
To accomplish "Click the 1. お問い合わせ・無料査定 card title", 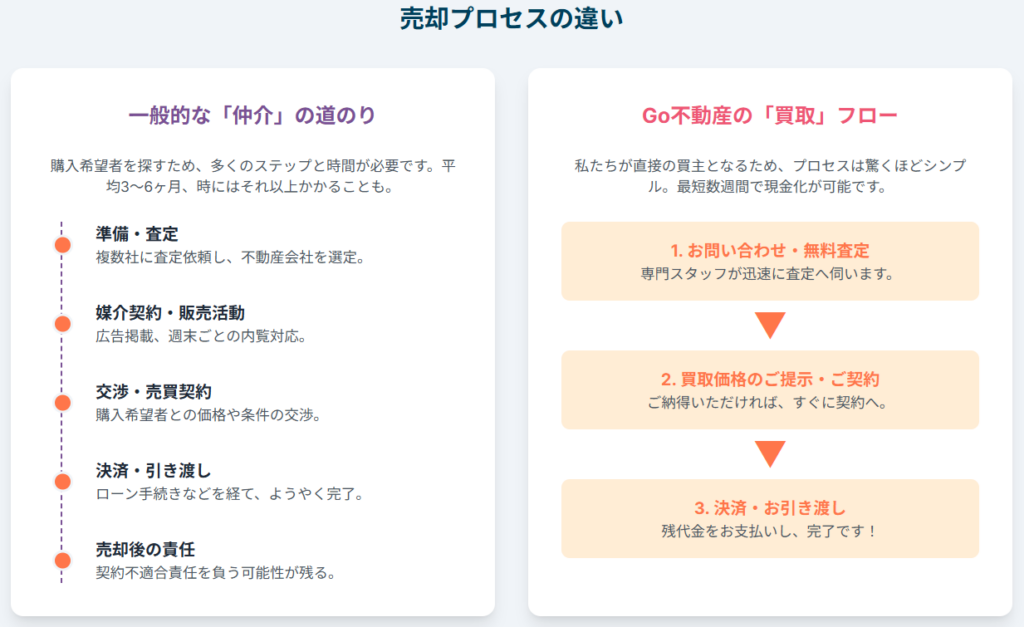I will [770, 251].
